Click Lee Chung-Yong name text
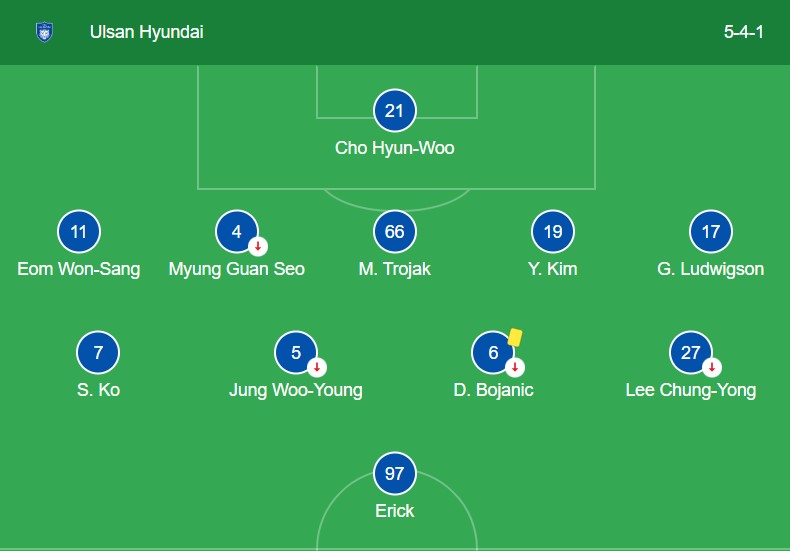The width and height of the screenshot is (790, 551). 691,390
